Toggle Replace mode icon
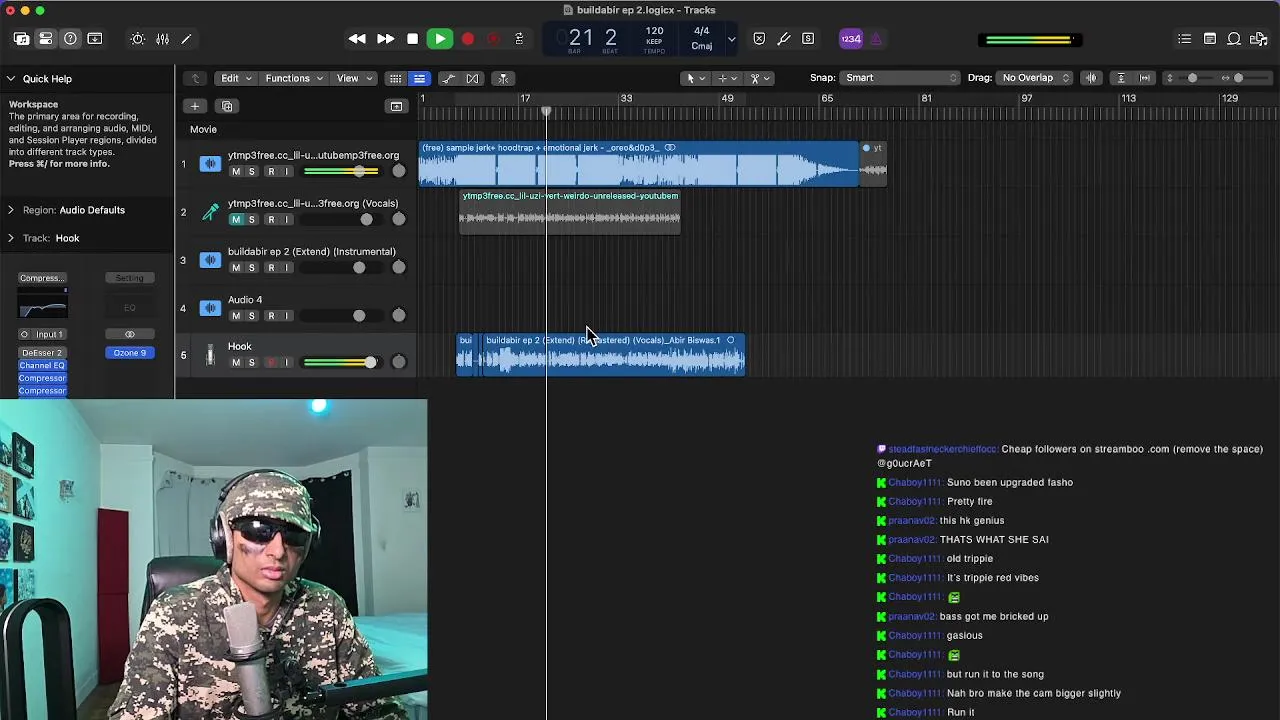The width and height of the screenshot is (1280, 720). (759, 39)
